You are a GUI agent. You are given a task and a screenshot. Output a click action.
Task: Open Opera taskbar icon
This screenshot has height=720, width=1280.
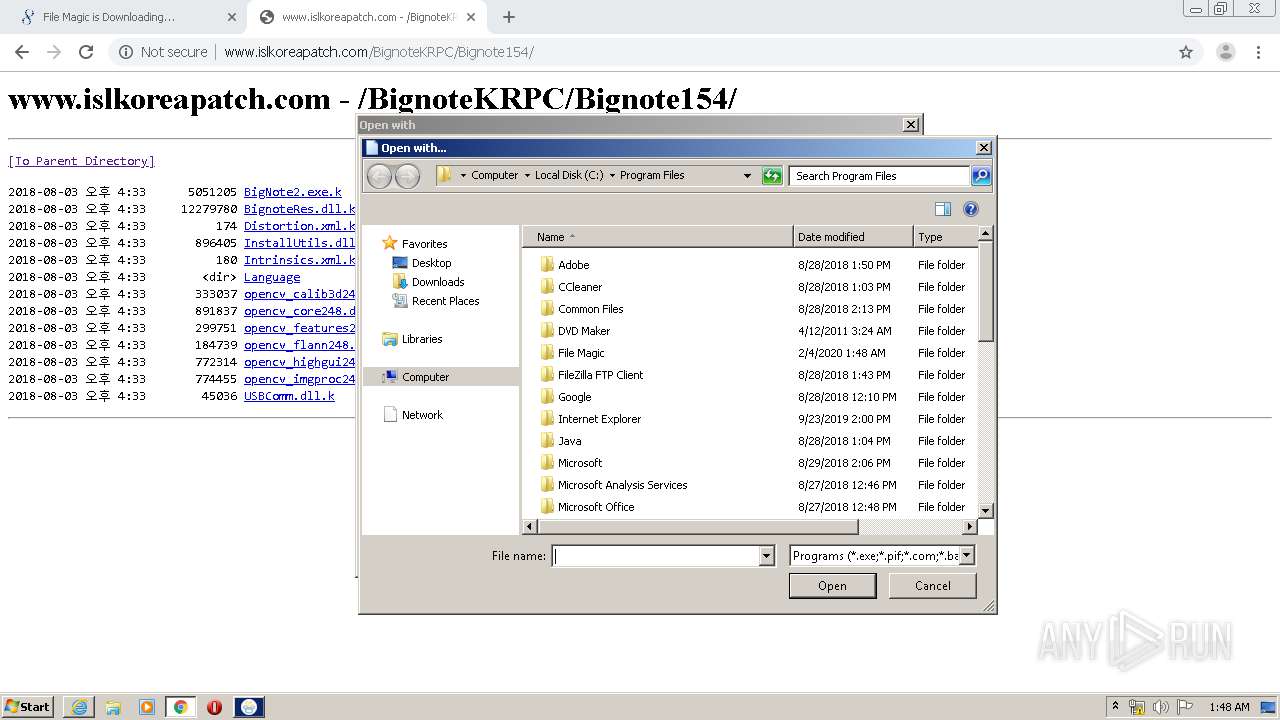pos(214,707)
